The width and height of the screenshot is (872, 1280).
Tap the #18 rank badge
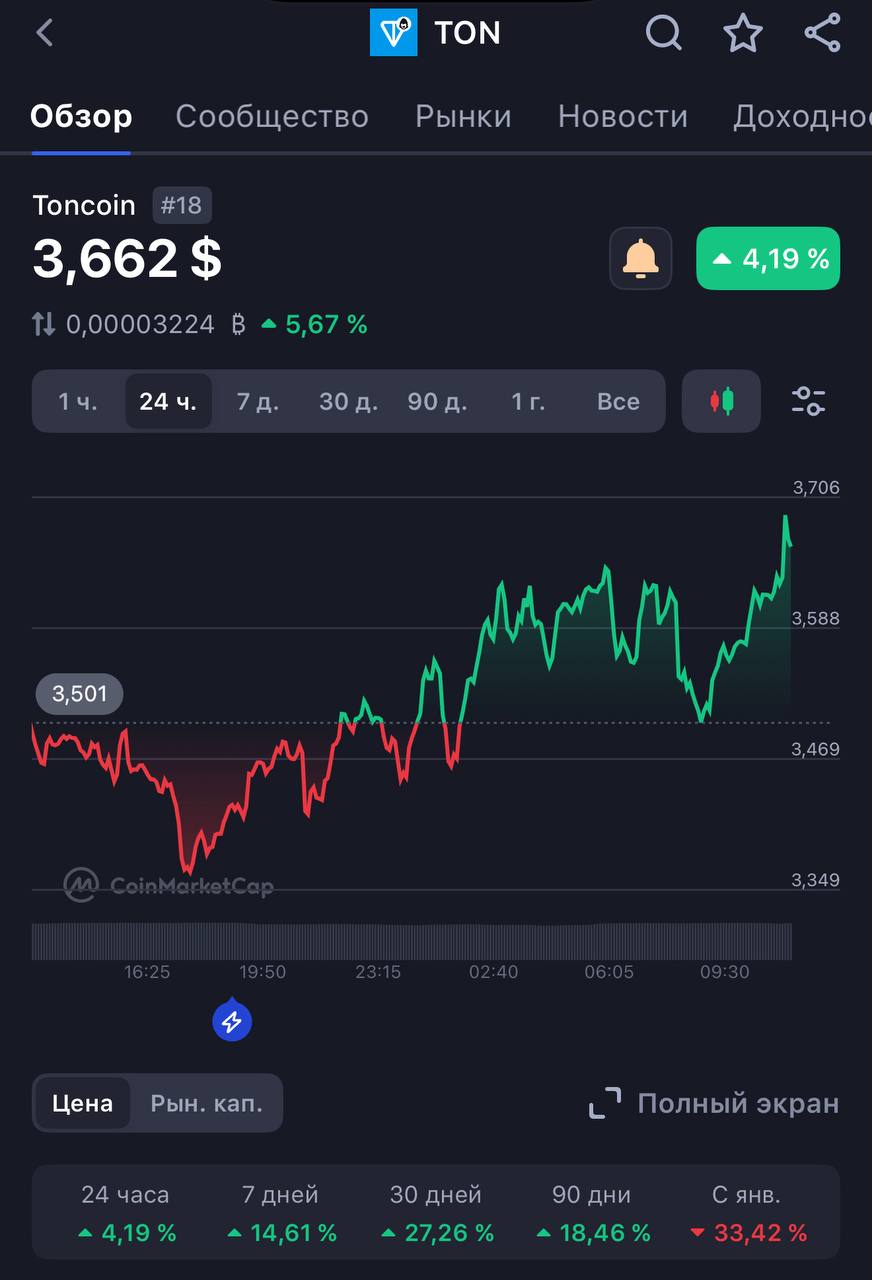[x=182, y=206]
